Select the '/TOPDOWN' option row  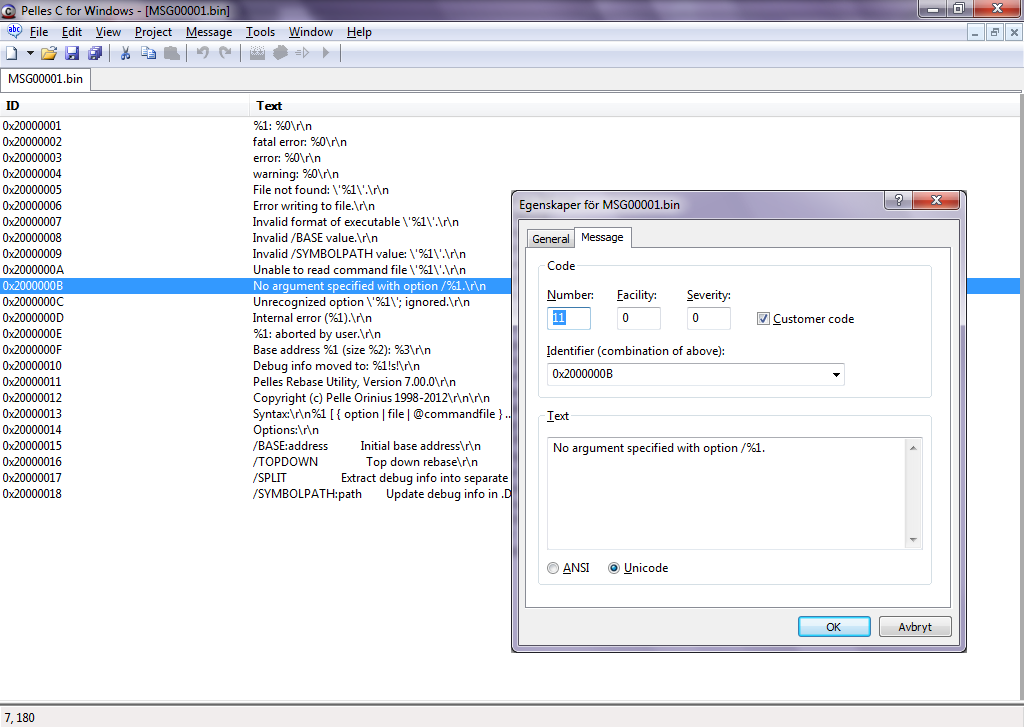255,462
